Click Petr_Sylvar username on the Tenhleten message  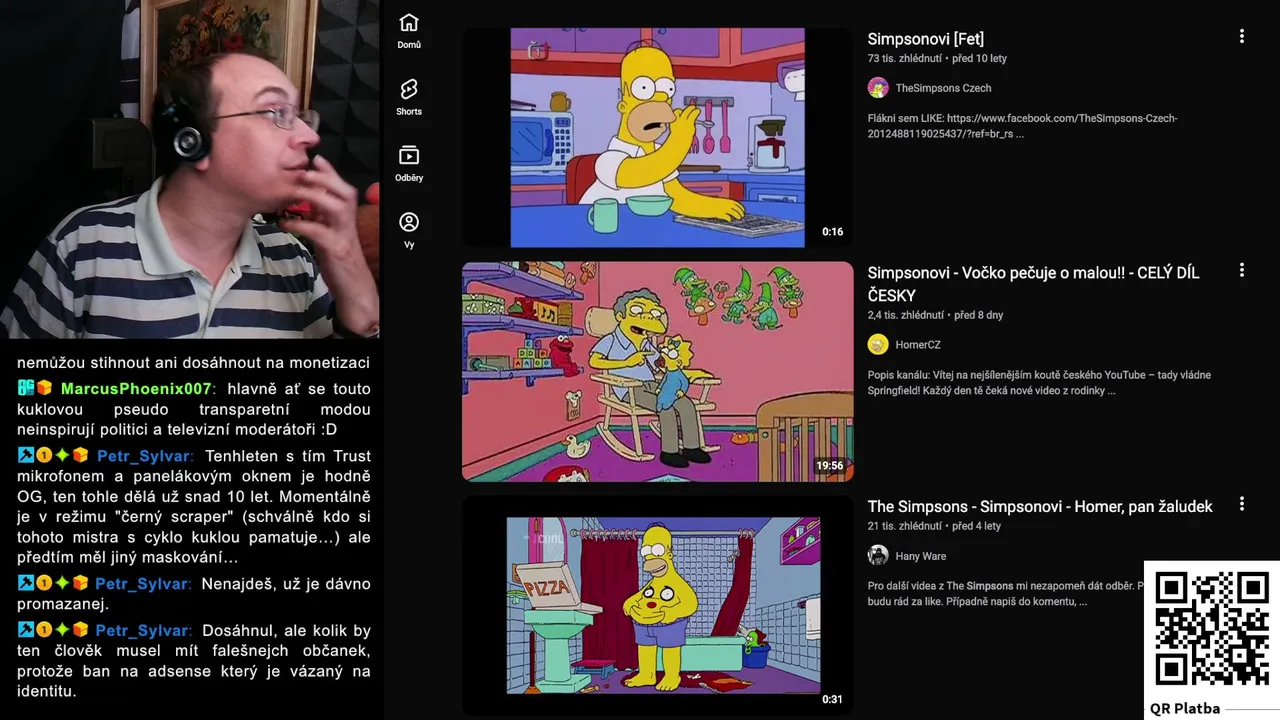click(142, 456)
